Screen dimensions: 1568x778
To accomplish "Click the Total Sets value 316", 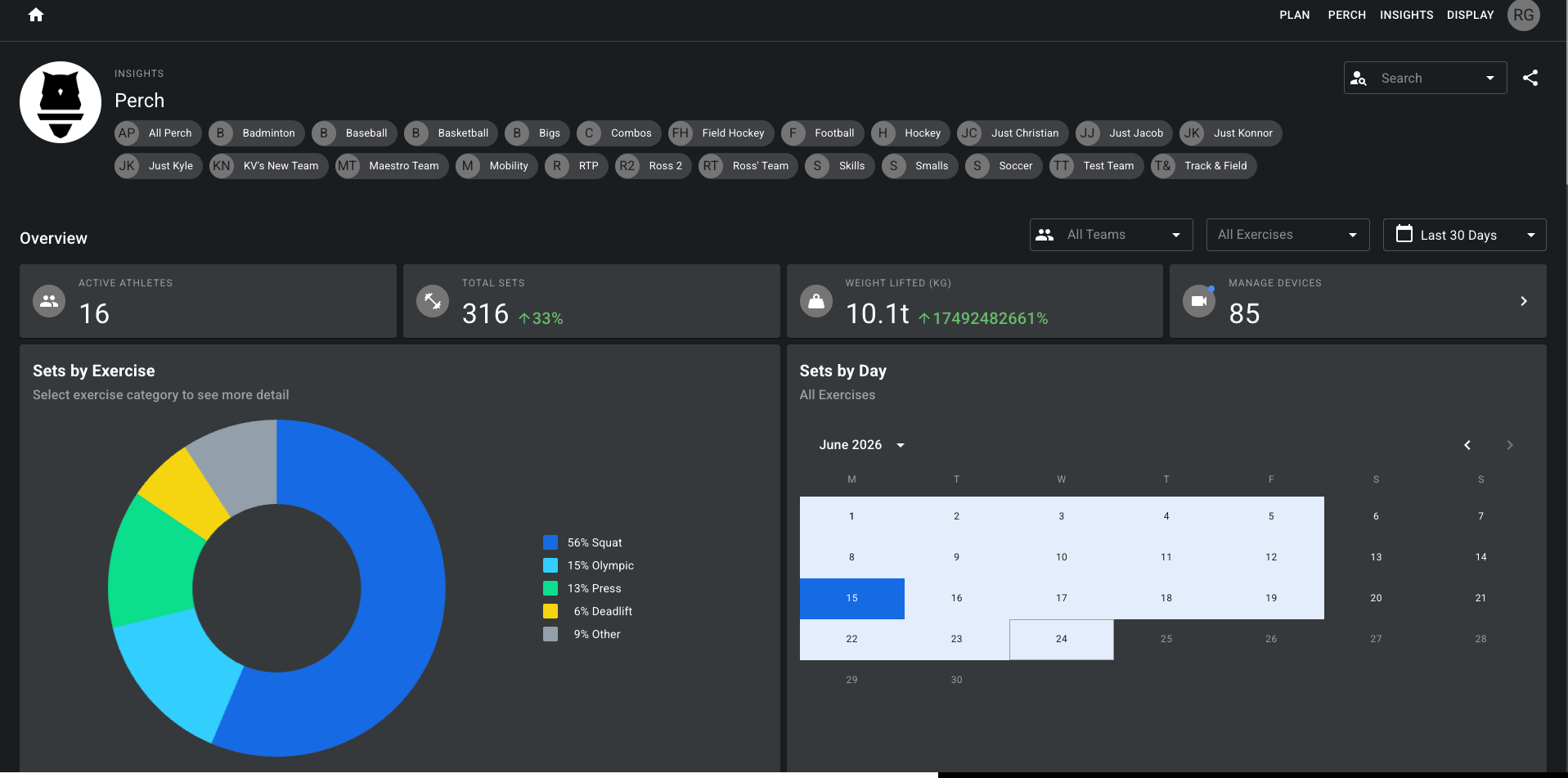I will pyautogui.click(x=485, y=313).
